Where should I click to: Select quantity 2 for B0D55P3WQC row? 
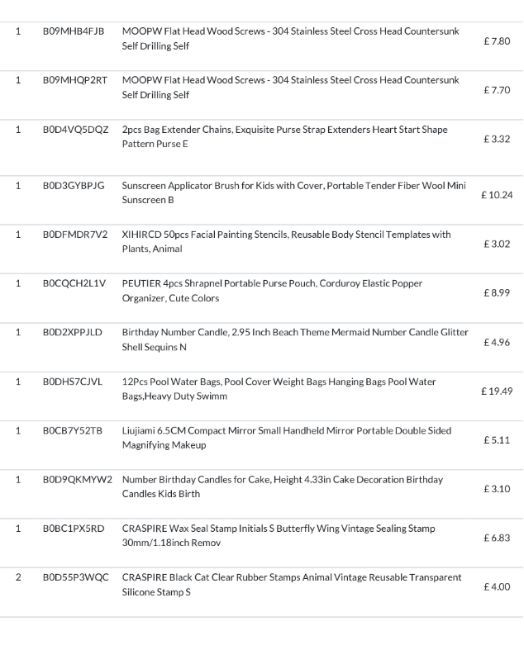click(18, 577)
